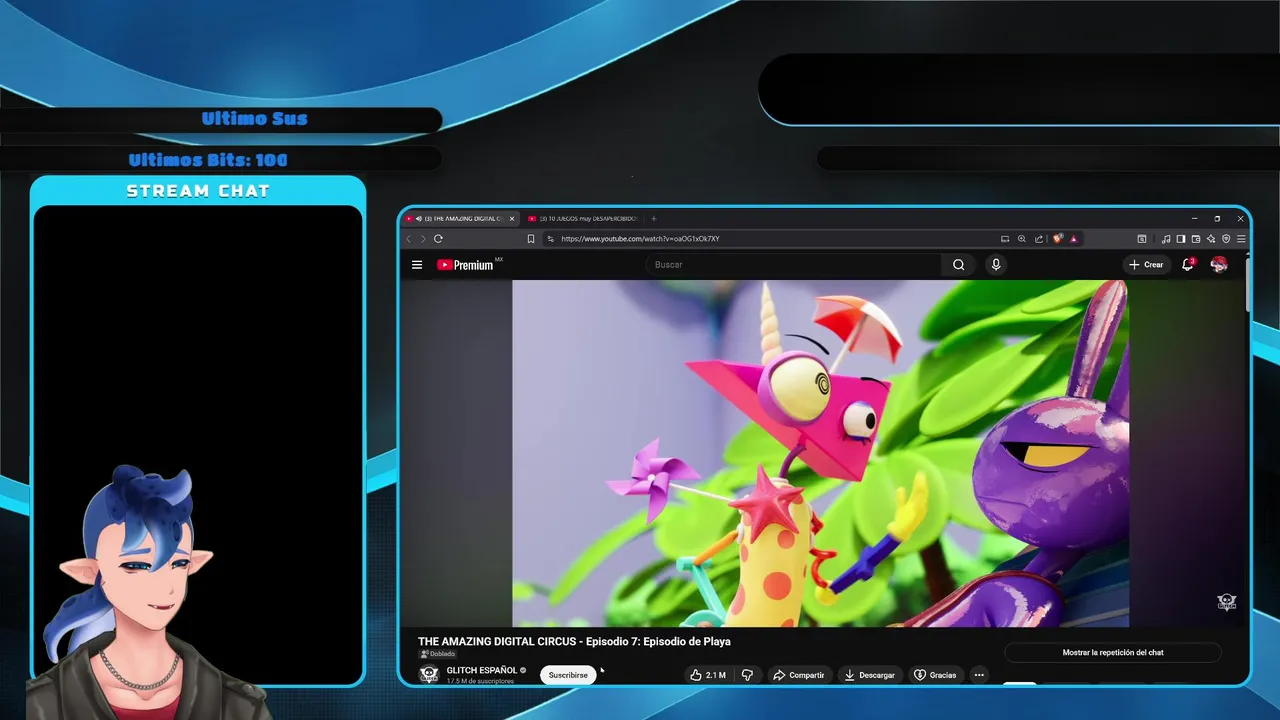Focus the YouTube Buscar search field
Screen dimensions: 1280x720
[795, 265]
